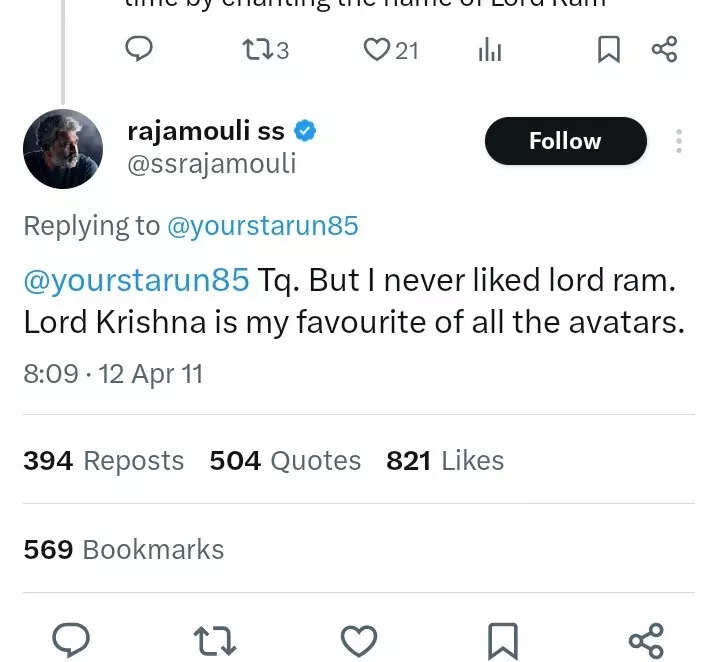Click the blue verified badge
Screen dimensions: 719x662
pos(305,131)
